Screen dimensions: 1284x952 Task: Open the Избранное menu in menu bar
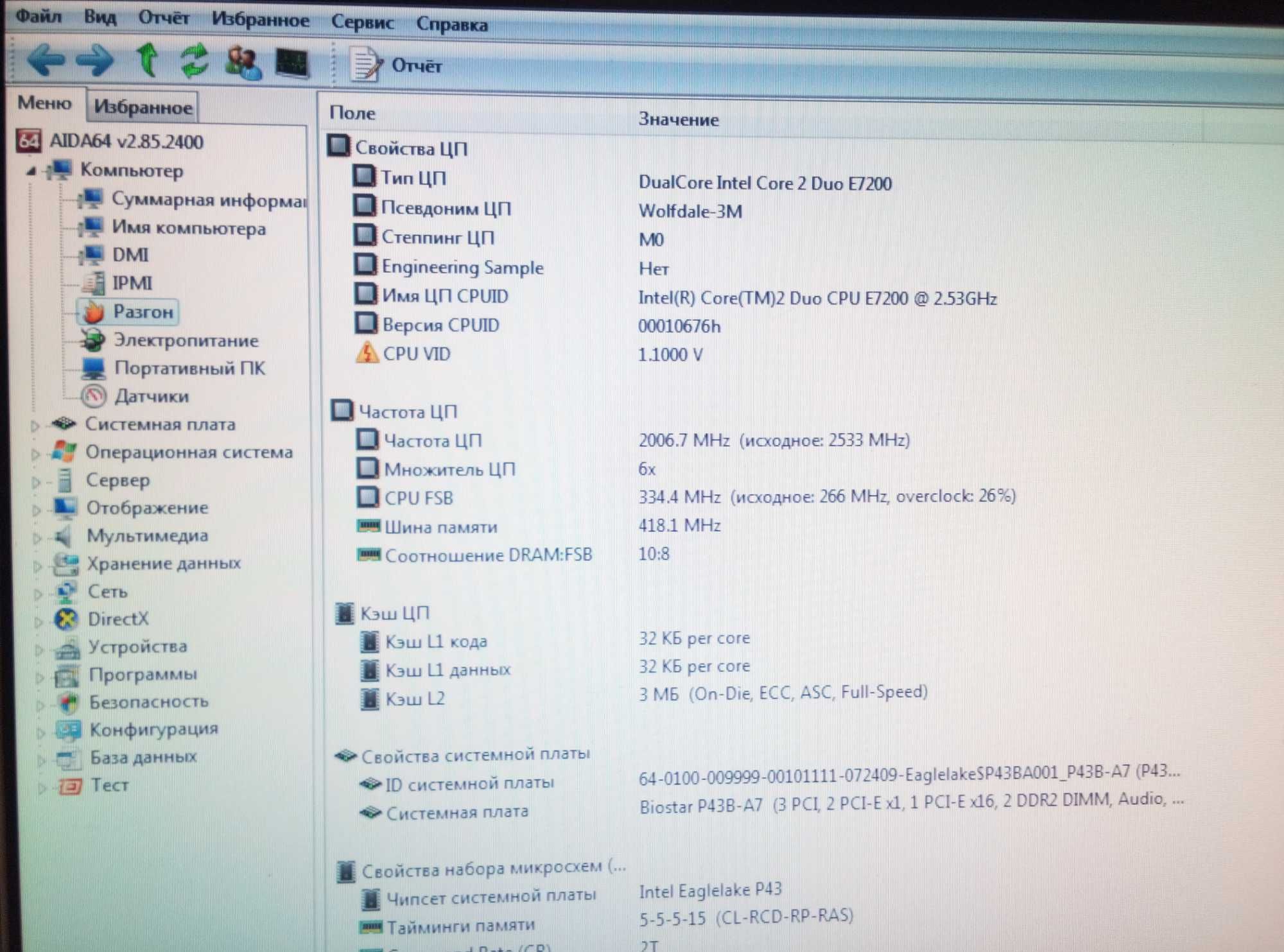(x=261, y=20)
